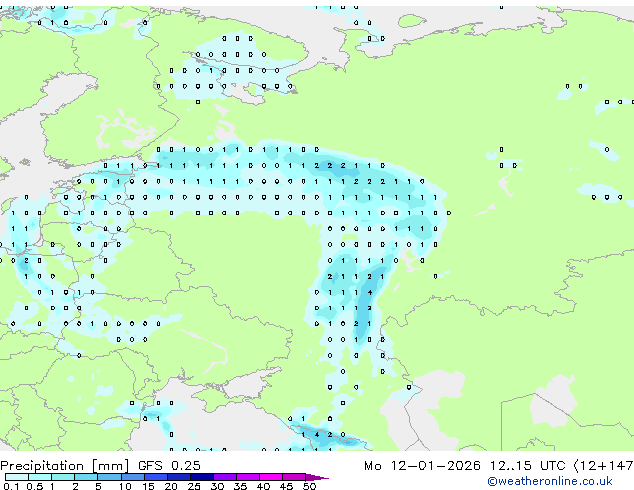Select the 0.5–1 mm legend color swatch

tap(40, 477)
